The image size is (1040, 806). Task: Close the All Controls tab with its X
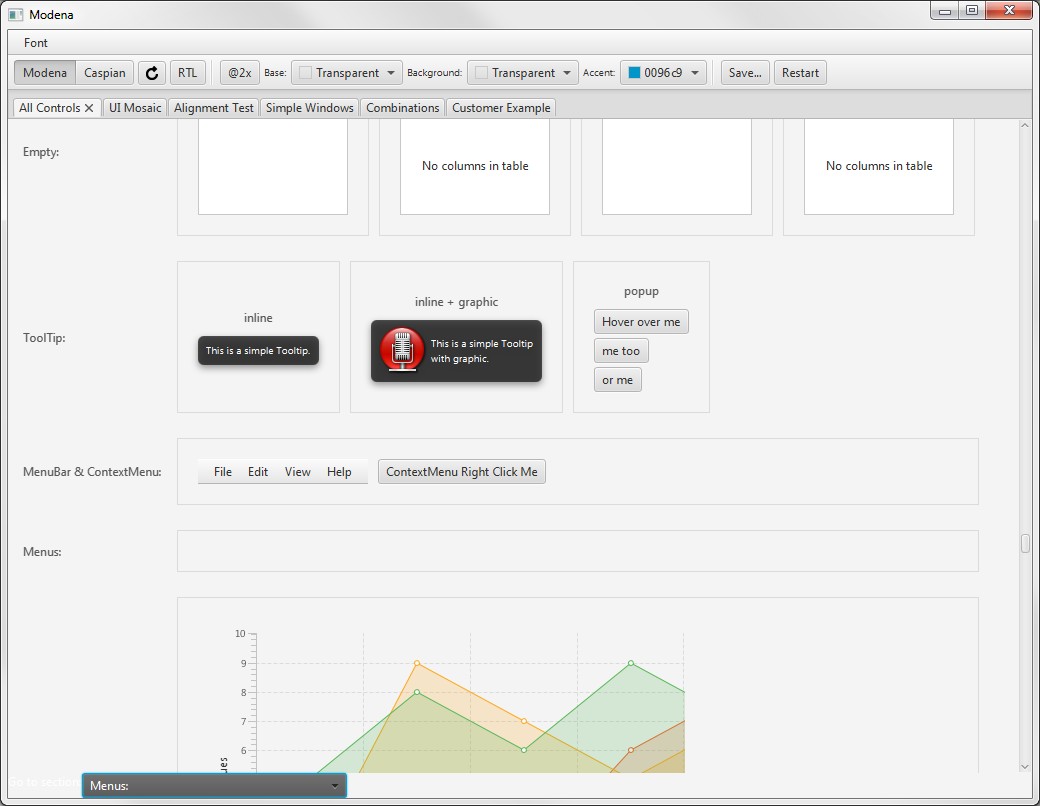[89, 108]
